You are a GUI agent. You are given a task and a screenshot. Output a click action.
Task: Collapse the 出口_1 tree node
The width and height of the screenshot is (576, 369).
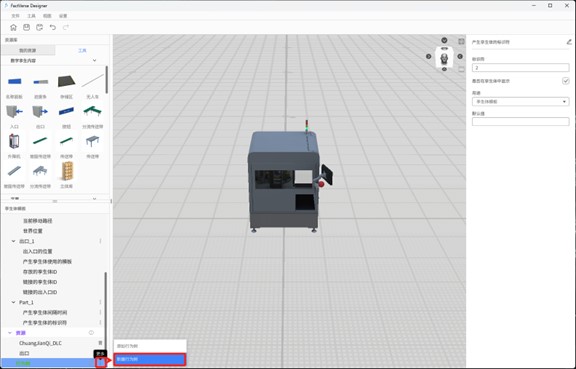pyautogui.click(x=14, y=241)
